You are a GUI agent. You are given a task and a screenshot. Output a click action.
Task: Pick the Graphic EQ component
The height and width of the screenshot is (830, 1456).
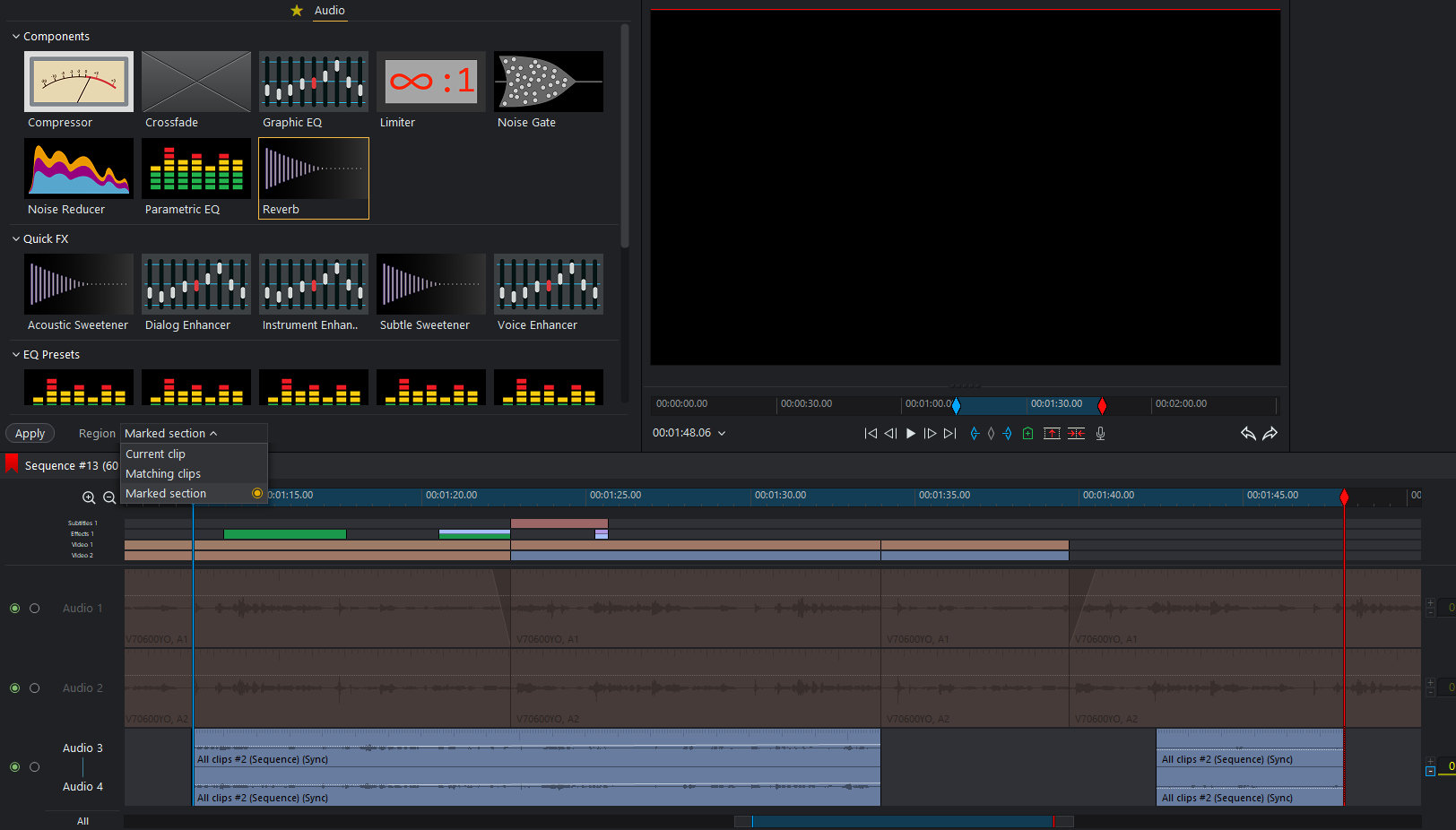pyautogui.click(x=314, y=91)
